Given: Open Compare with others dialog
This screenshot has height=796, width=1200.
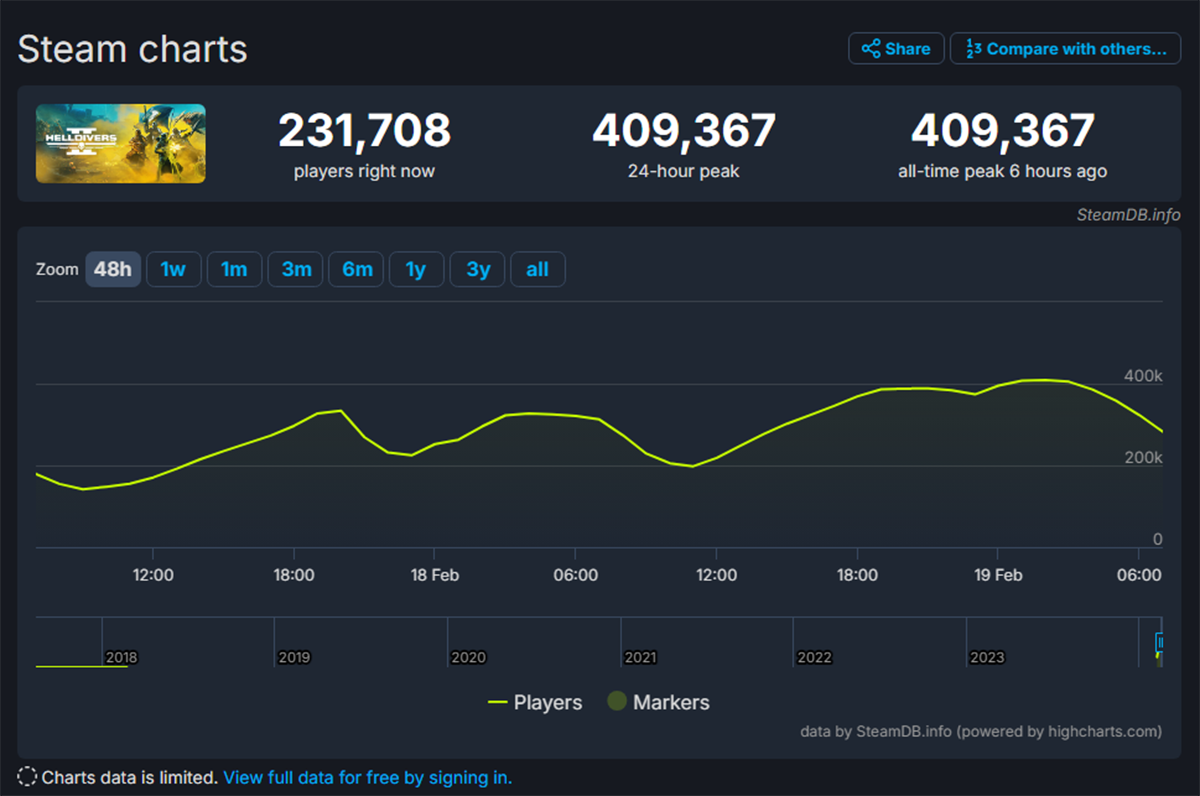Looking at the screenshot, I should (1065, 48).
